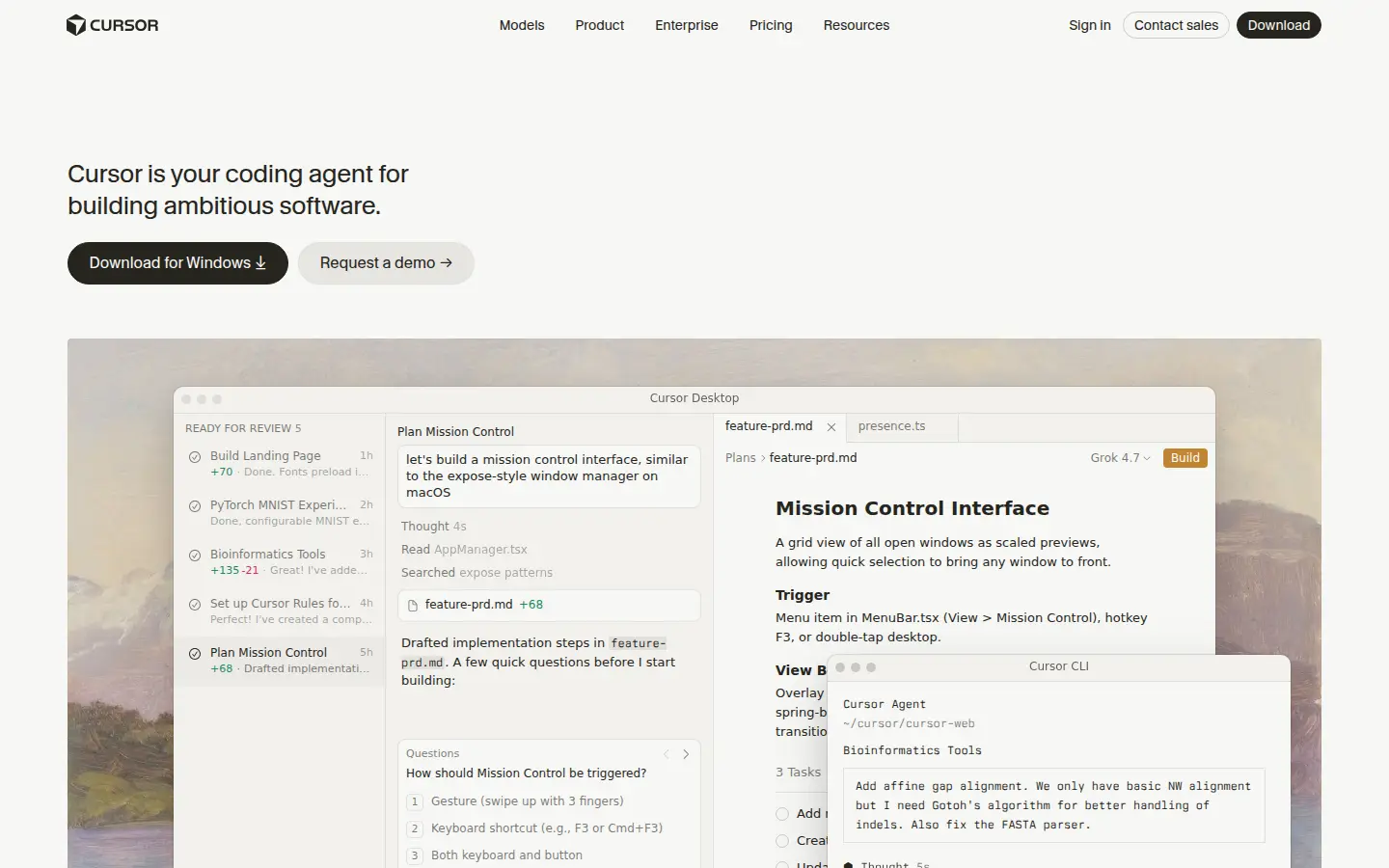Click the Sign in link

[x=1090, y=25]
